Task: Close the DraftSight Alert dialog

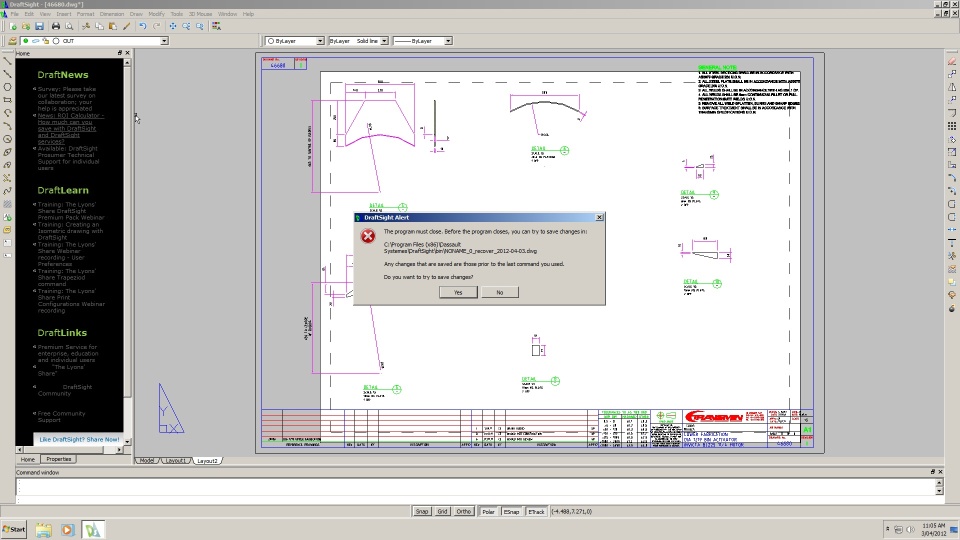Action: click(599, 217)
